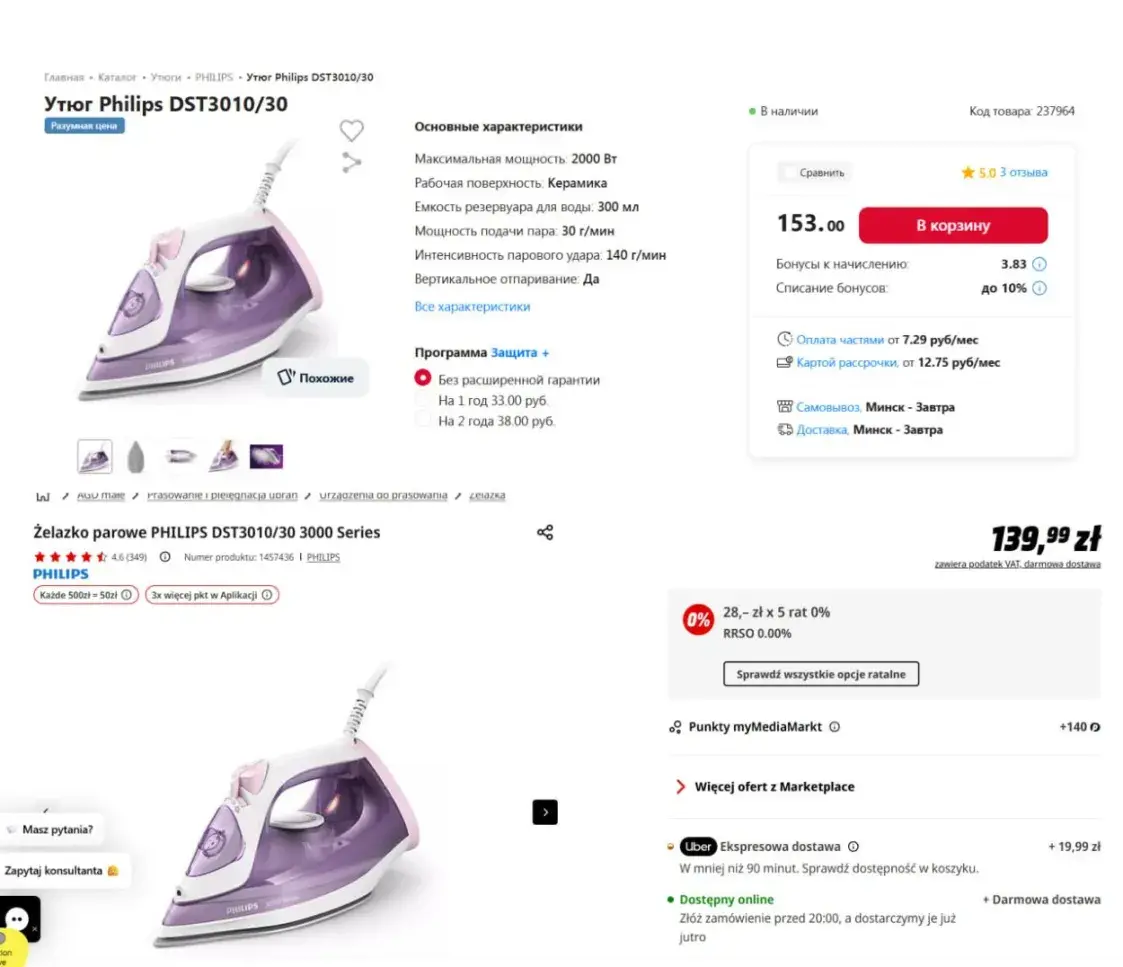Expand Więcej ofert z Marketplace
Viewport: 1123px width, 967px height.
pos(774,787)
